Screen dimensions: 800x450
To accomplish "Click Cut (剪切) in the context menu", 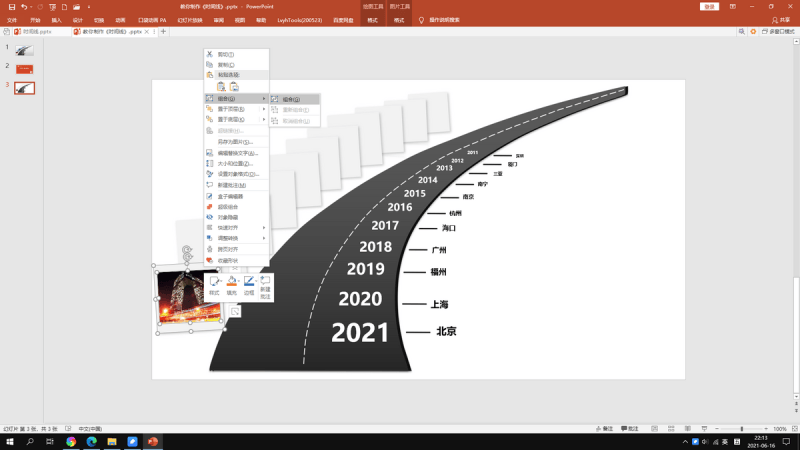I will coord(225,54).
